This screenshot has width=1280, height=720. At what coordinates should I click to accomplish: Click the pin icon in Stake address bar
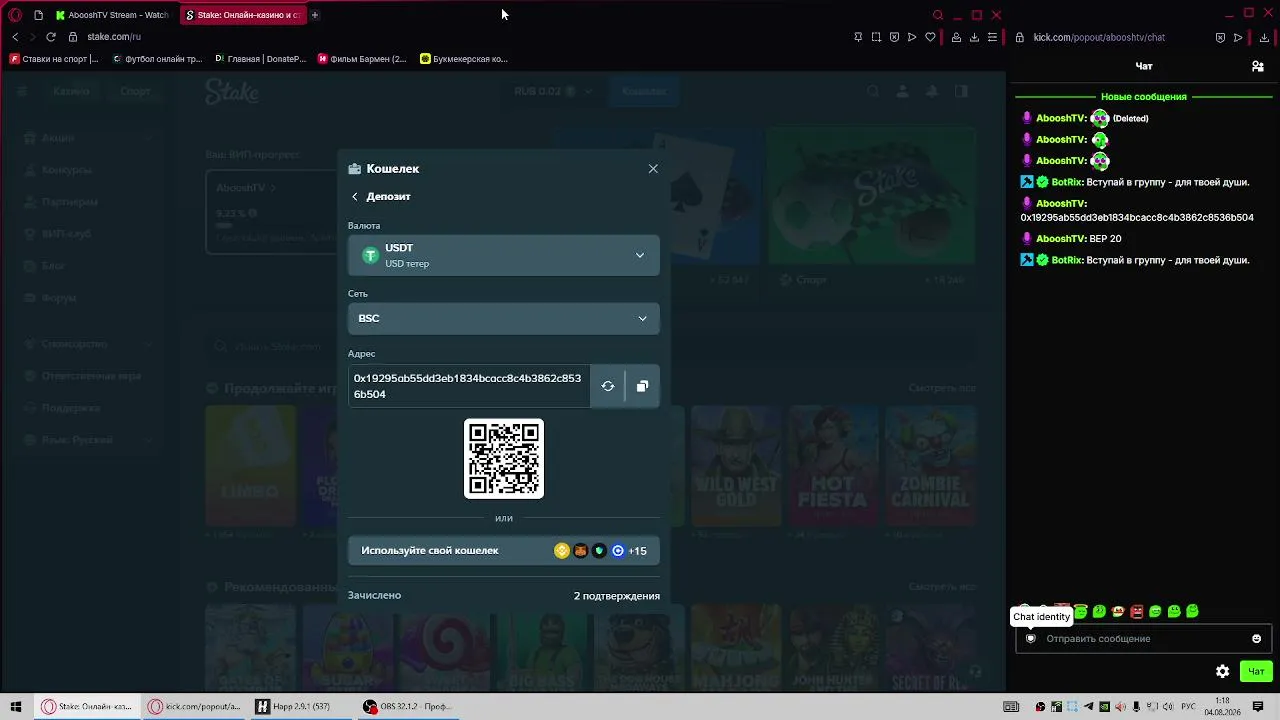[858, 37]
